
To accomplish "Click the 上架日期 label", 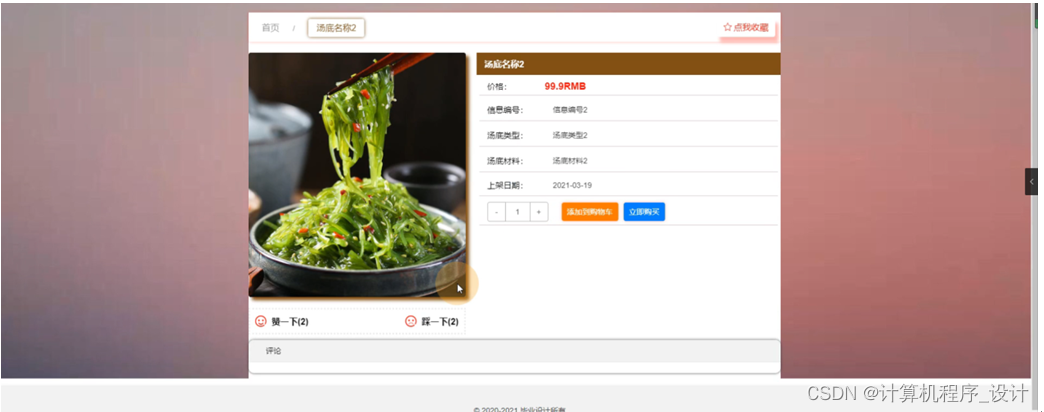I will coord(505,186).
